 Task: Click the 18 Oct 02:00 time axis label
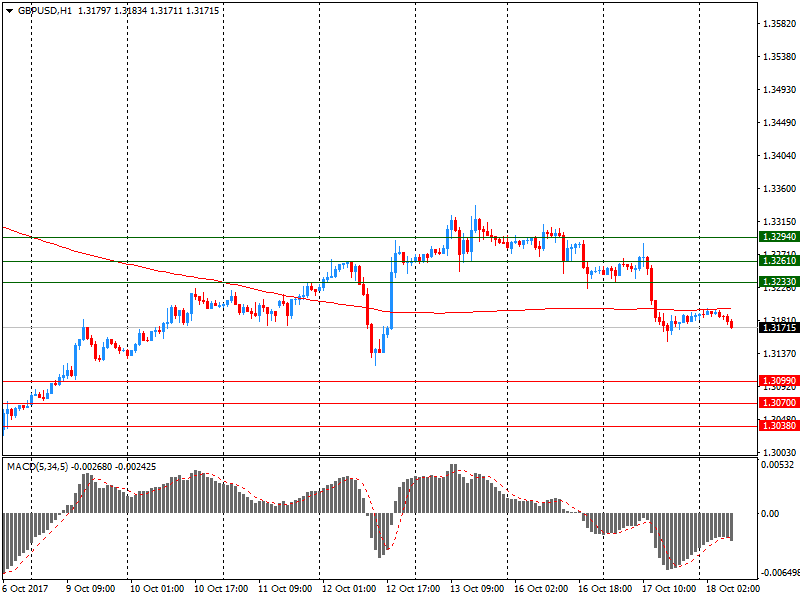(x=733, y=589)
